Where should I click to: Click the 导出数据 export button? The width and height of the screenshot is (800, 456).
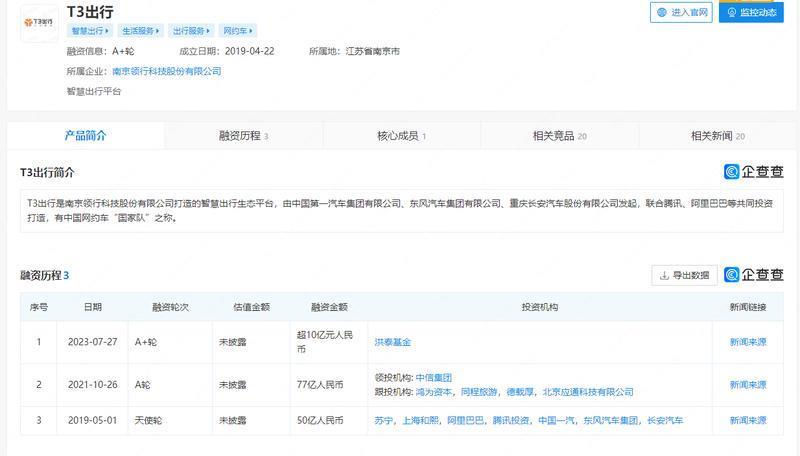tap(684, 275)
